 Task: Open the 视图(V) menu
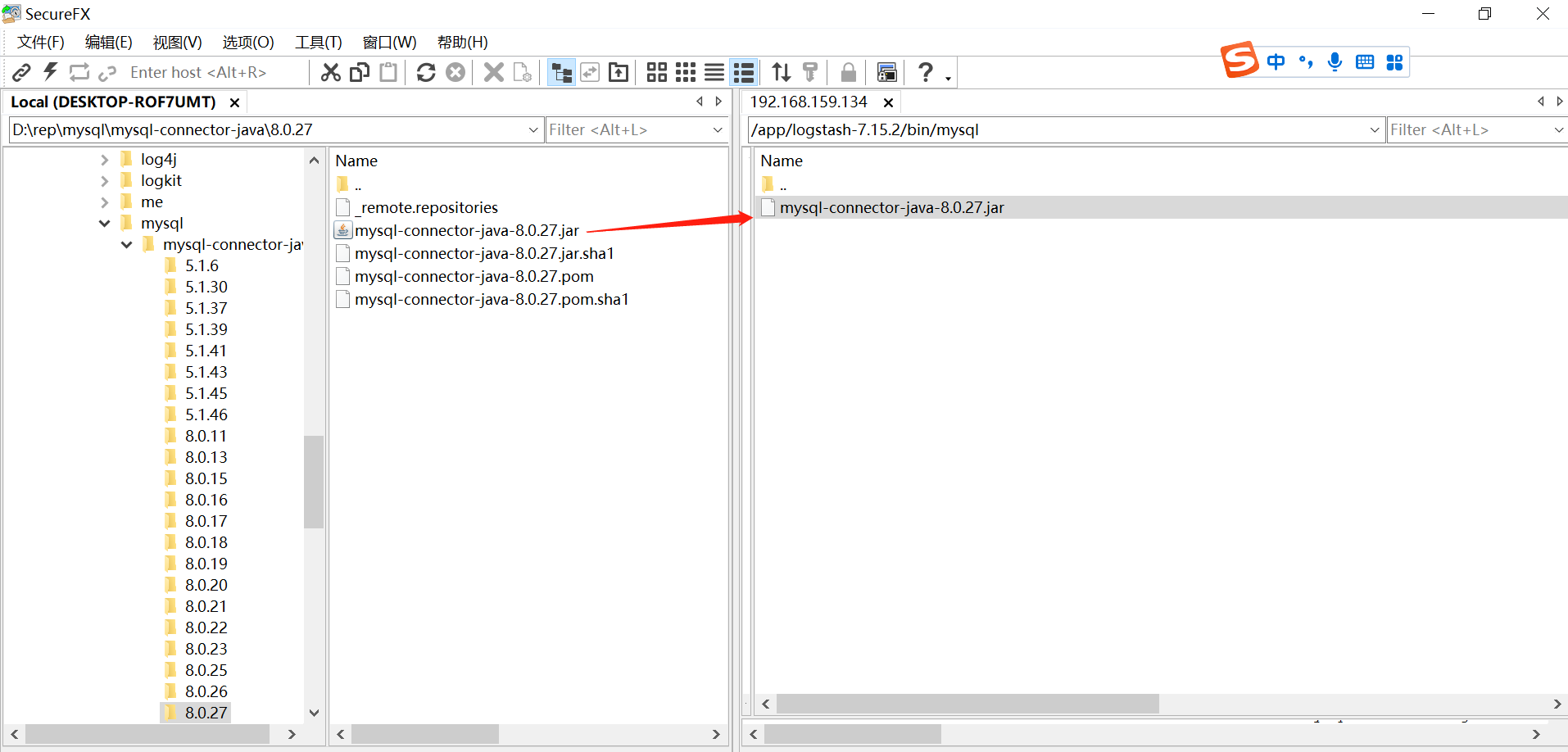click(177, 43)
